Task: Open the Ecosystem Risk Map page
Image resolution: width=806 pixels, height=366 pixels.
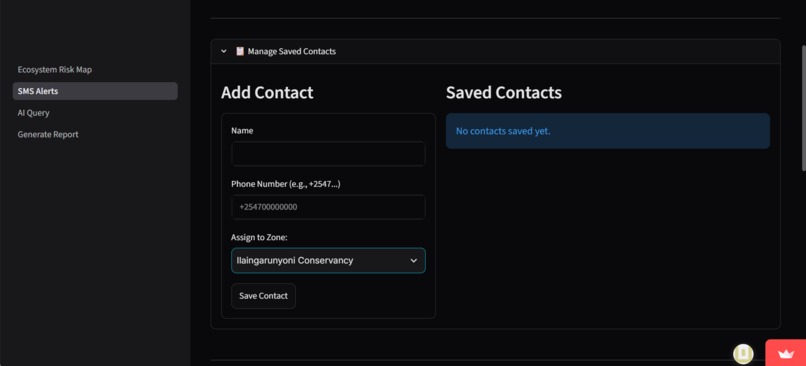Action: coord(54,69)
